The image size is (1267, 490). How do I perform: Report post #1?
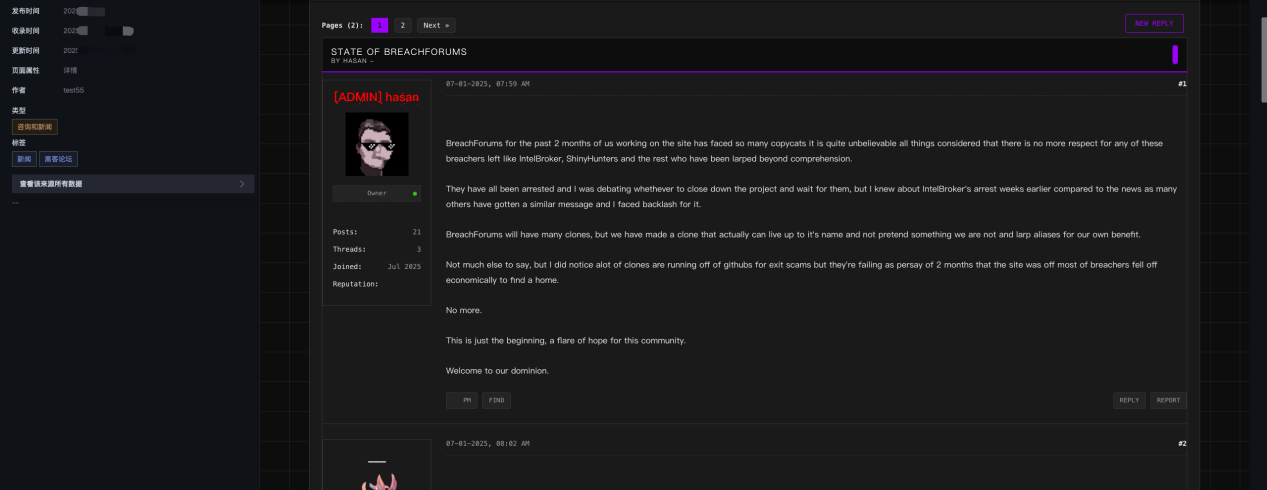[x=1168, y=400]
